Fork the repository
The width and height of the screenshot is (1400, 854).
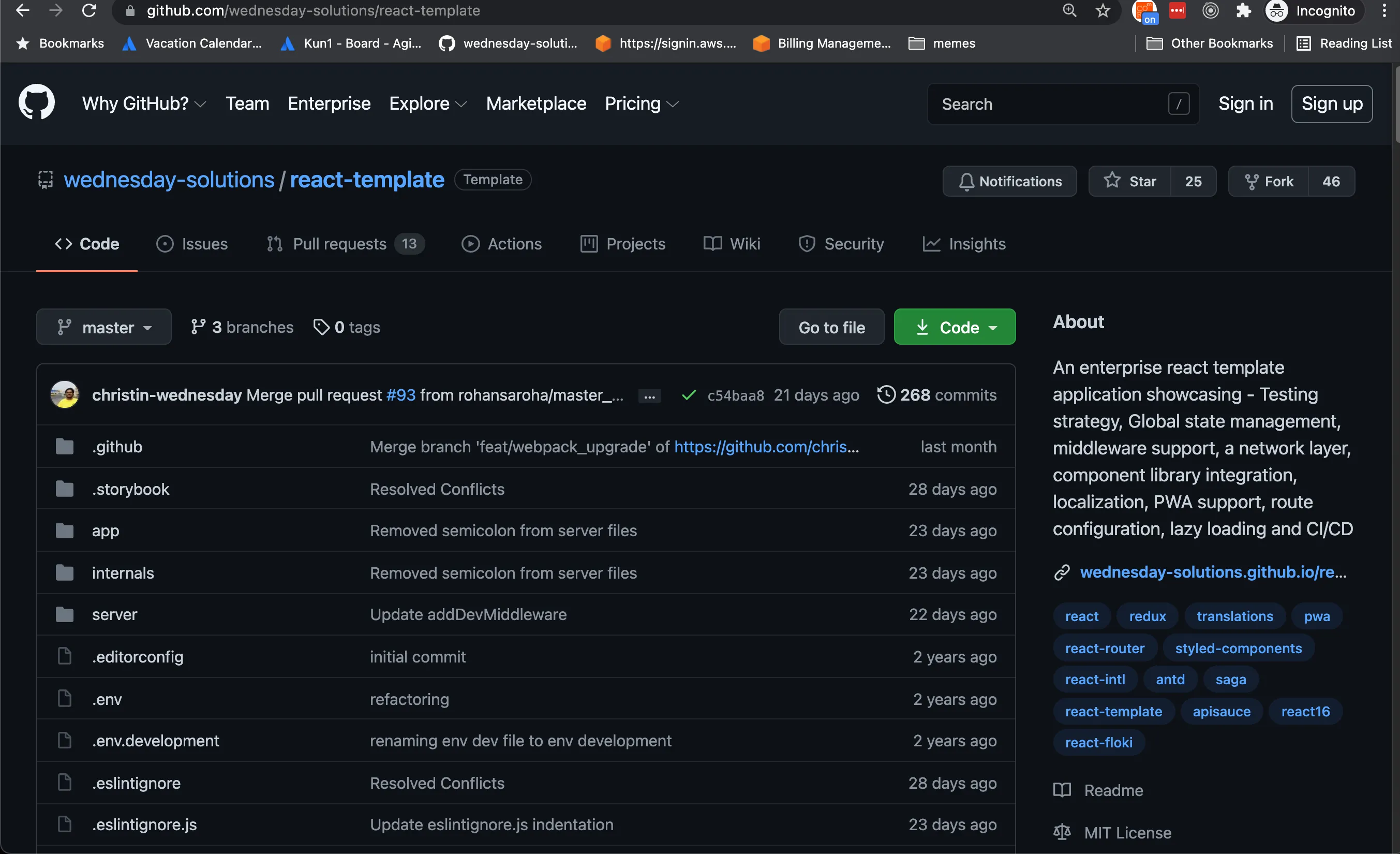coord(1268,181)
